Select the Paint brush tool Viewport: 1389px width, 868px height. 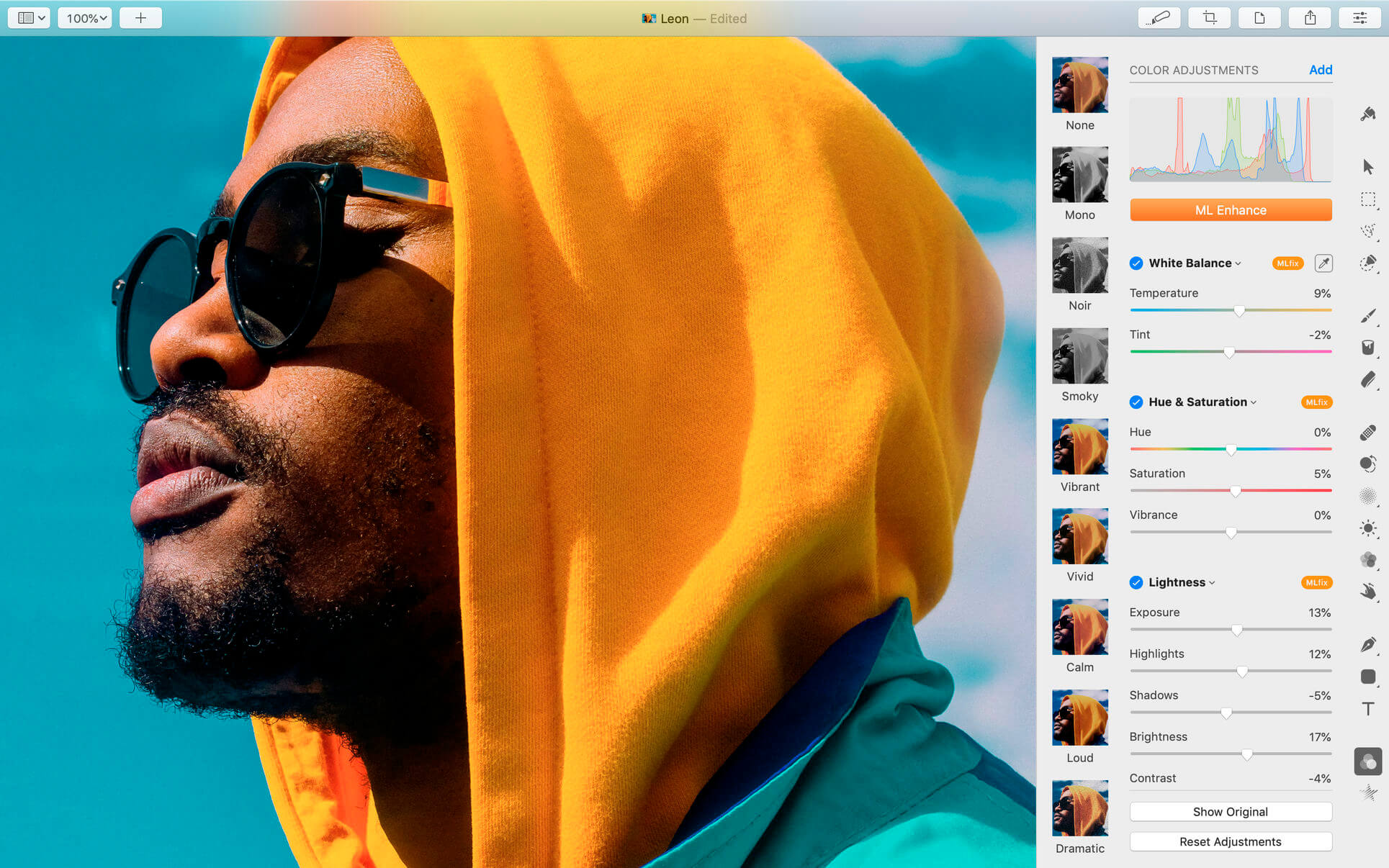1368,316
